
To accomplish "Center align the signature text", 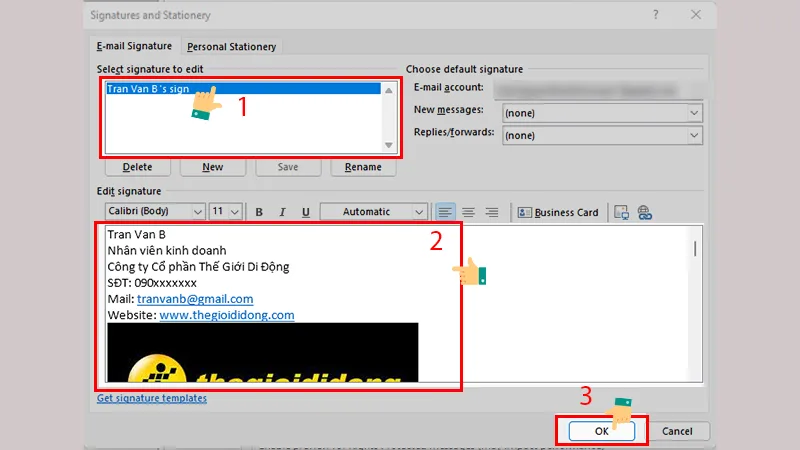I will pos(468,212).
